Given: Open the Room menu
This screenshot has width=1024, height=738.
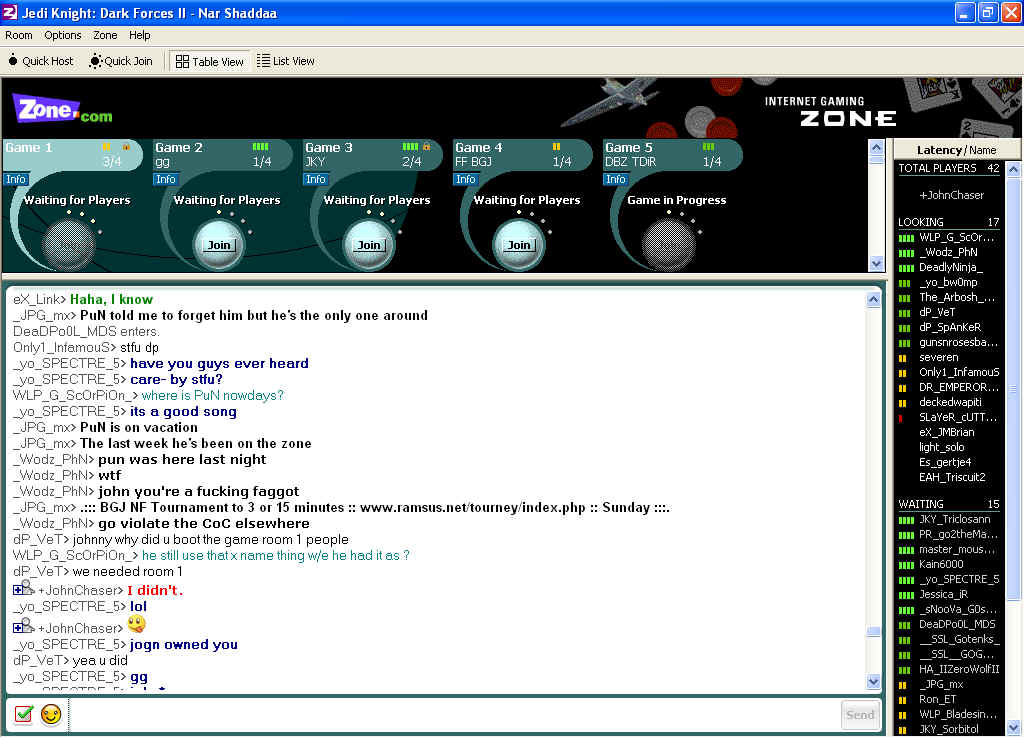Looking at the screenshot, I should pyautogui.click(x=18, y=35).
